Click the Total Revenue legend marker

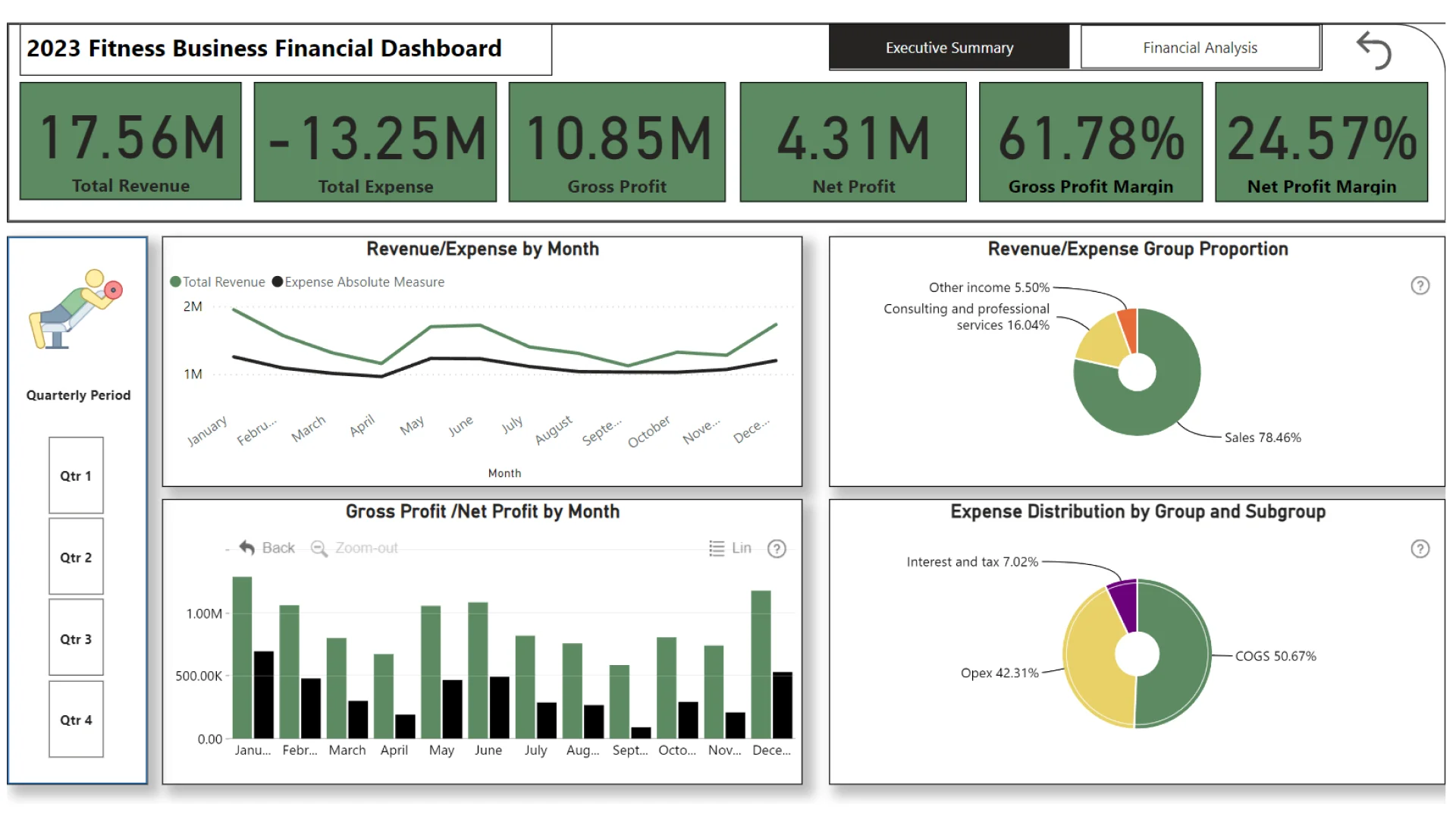[175, 282]
